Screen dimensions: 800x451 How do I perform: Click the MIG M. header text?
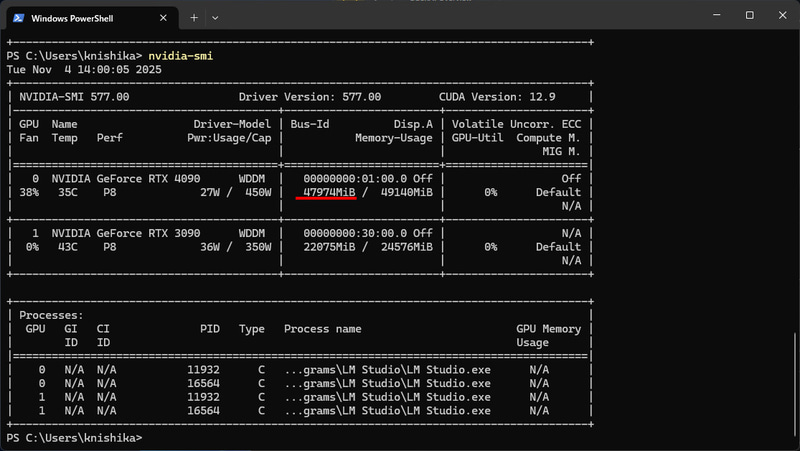[x=561, y=152]
